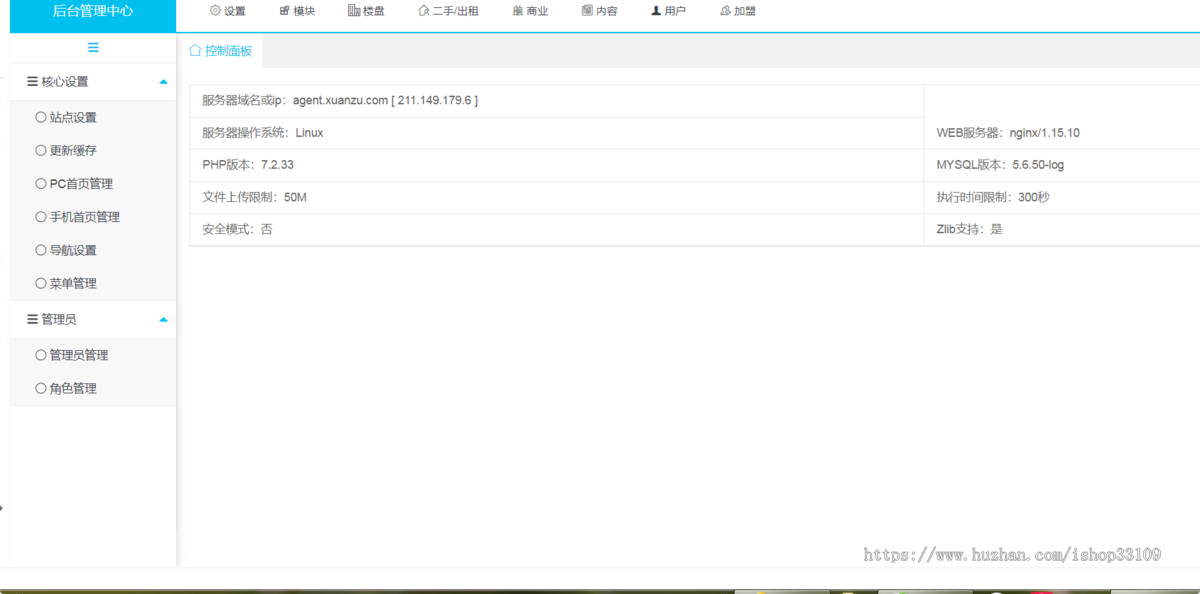Click the 执行时间限制: 300秒 cell
This screenshot has height=594, width=1200.
(x=1062, y=197)
